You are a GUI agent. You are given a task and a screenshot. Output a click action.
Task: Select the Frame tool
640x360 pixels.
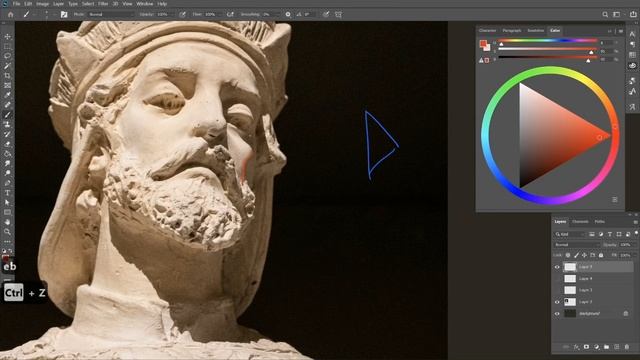7,86
